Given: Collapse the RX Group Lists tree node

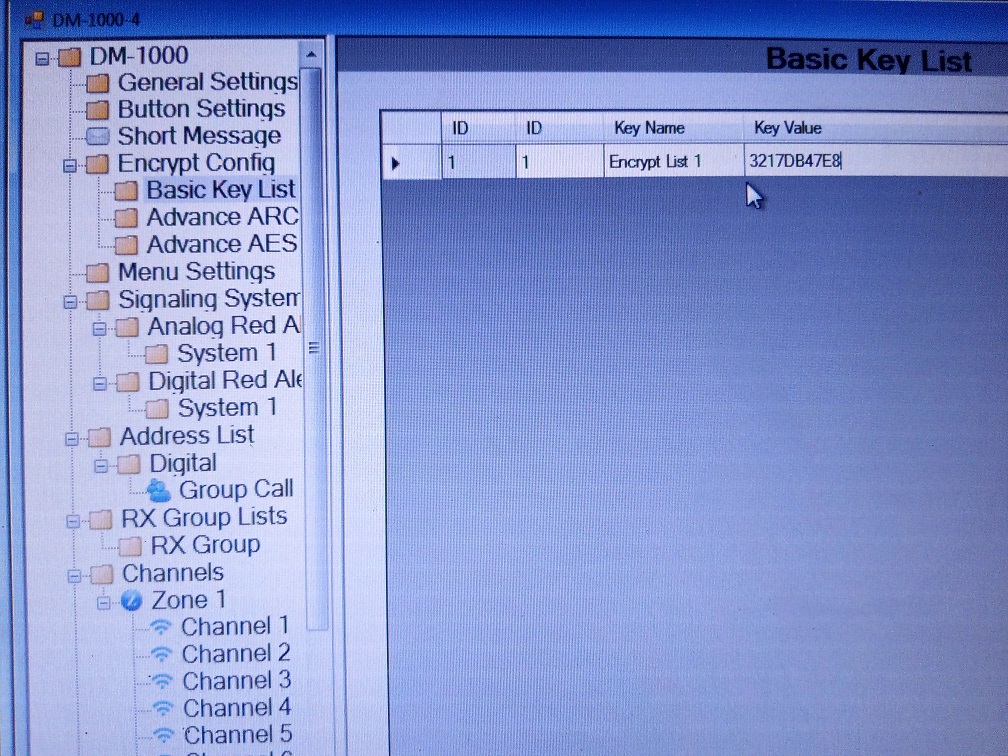Looking at the screenshot, I should [73, 521].
